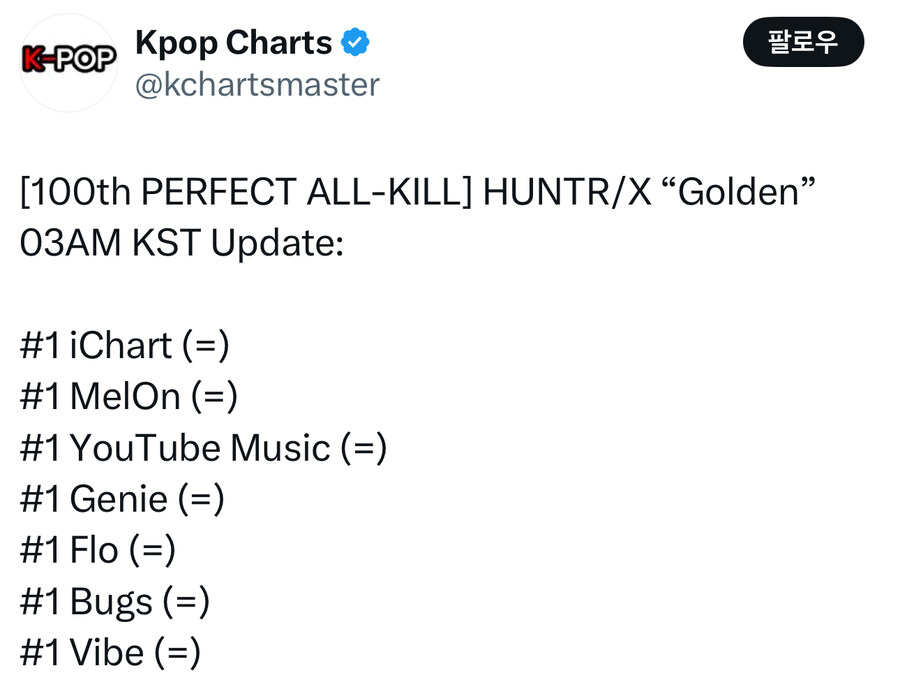
Task: Click the 03AM KST Update line
Action: click(x=182, y=243)
